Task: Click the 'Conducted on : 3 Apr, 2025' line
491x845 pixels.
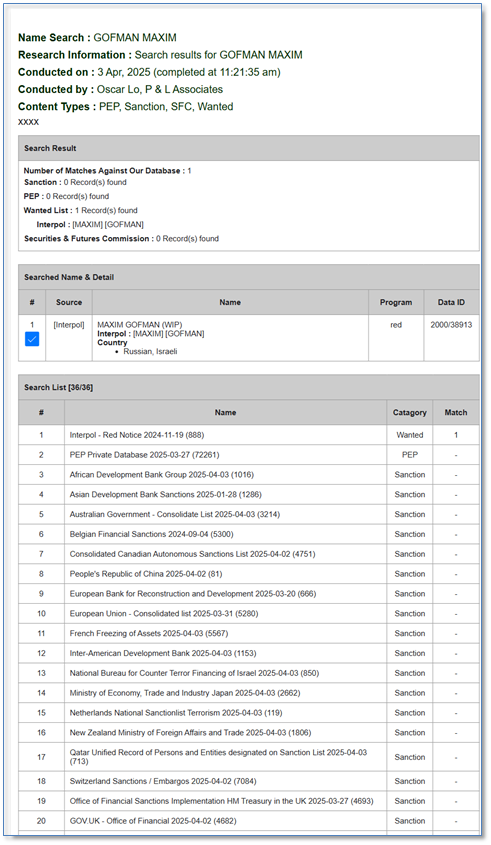Action: tap(149, 72)
